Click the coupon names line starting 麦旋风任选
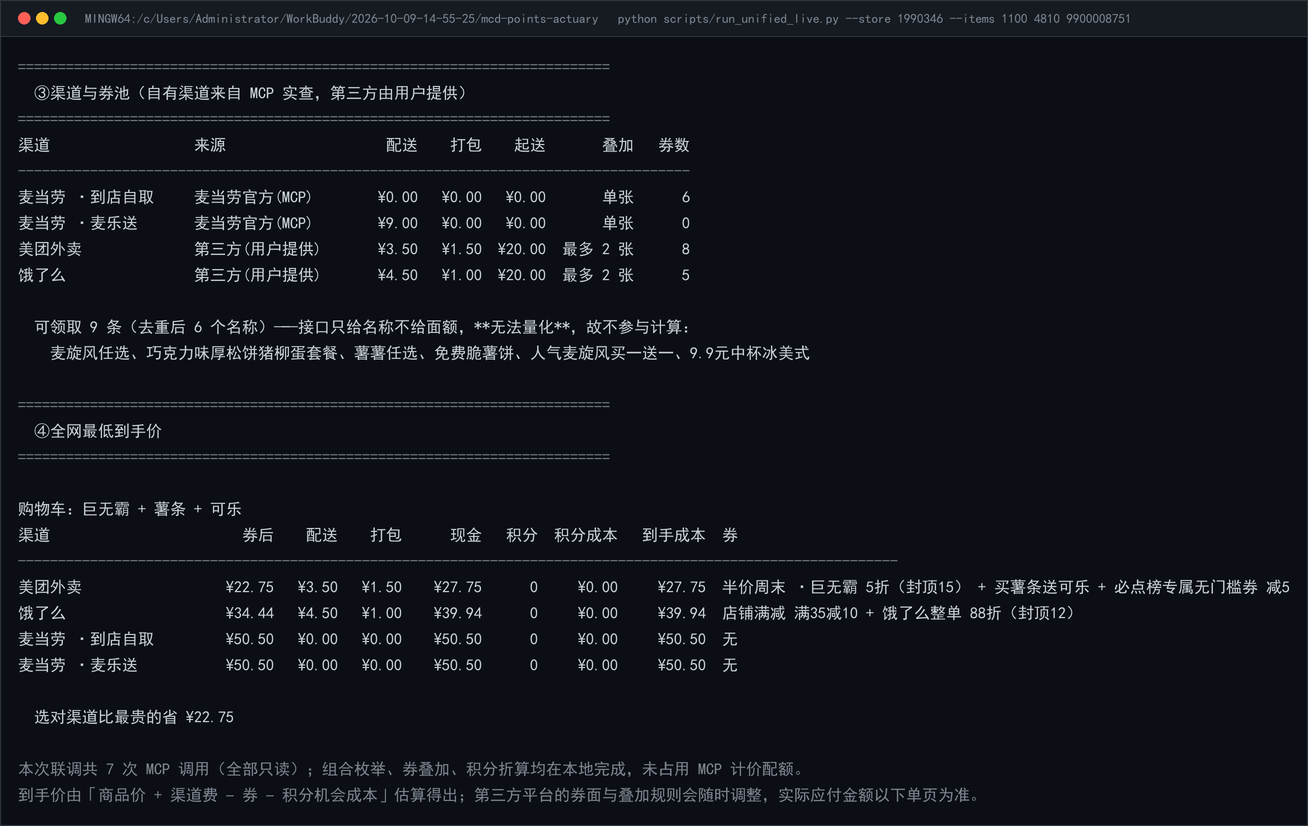The height and width of the screenshot is (826, 1308). (430, 353)
